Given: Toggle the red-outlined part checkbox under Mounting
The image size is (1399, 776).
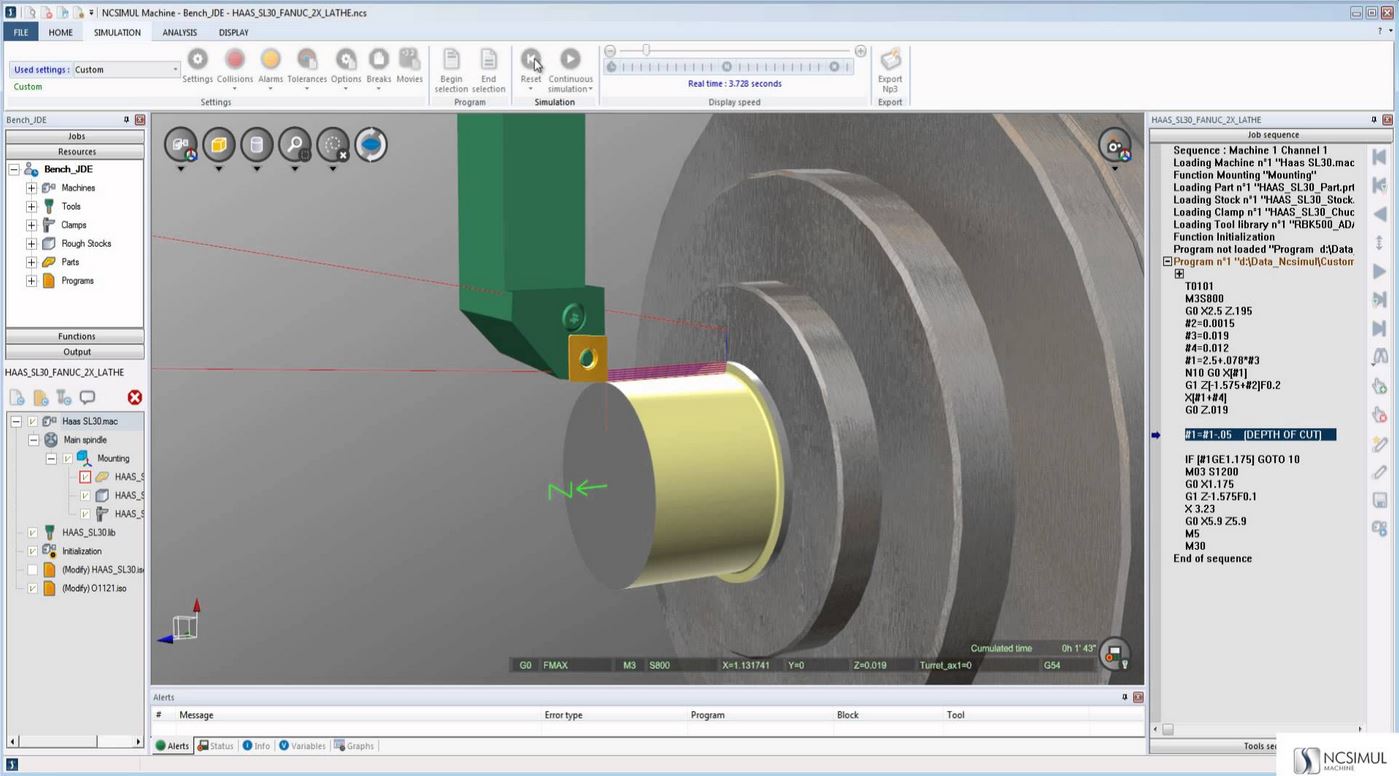Looking at the screenshot, I should 85,477.
